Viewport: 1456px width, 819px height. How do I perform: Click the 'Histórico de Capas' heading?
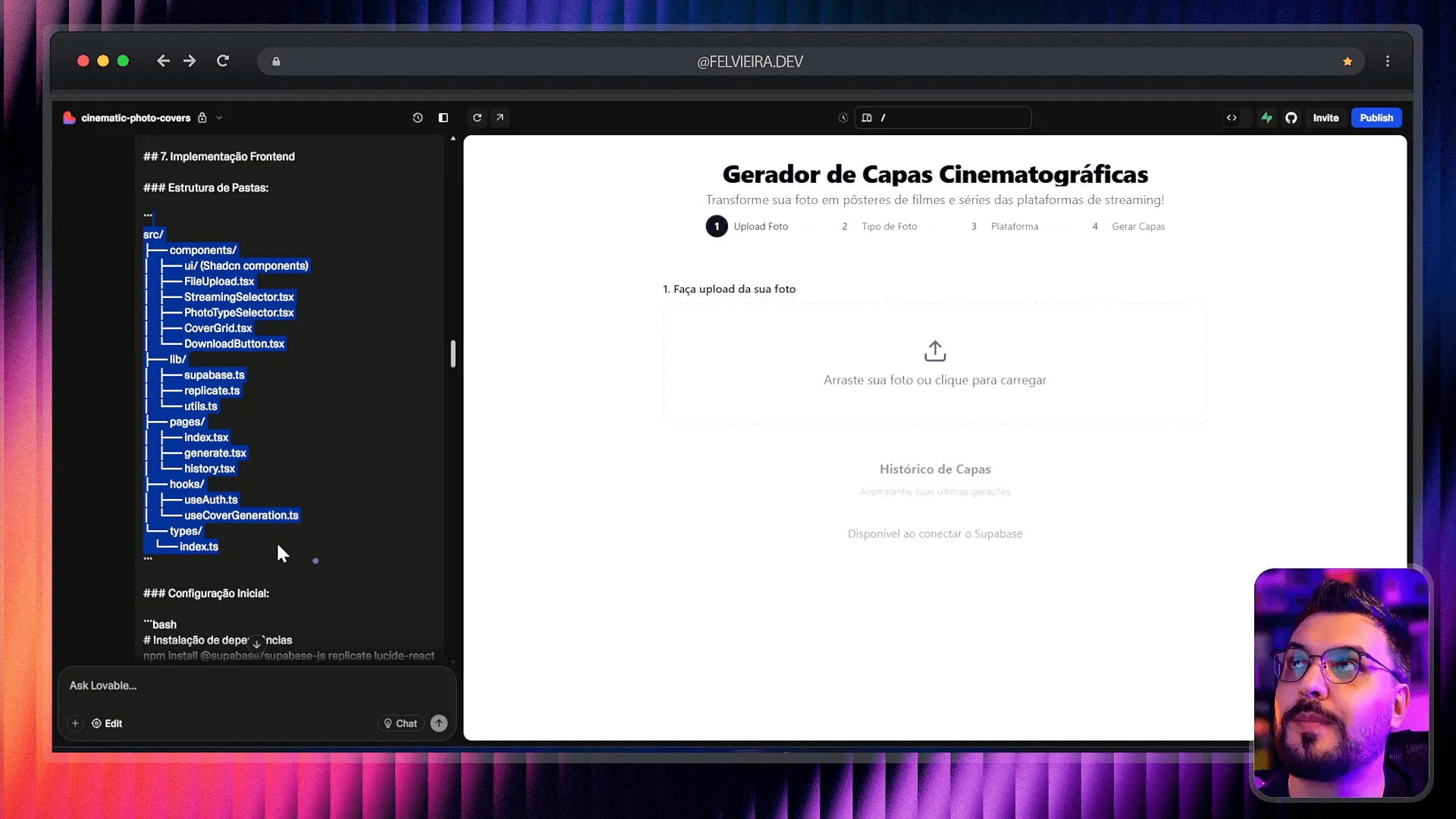point(935,469)
